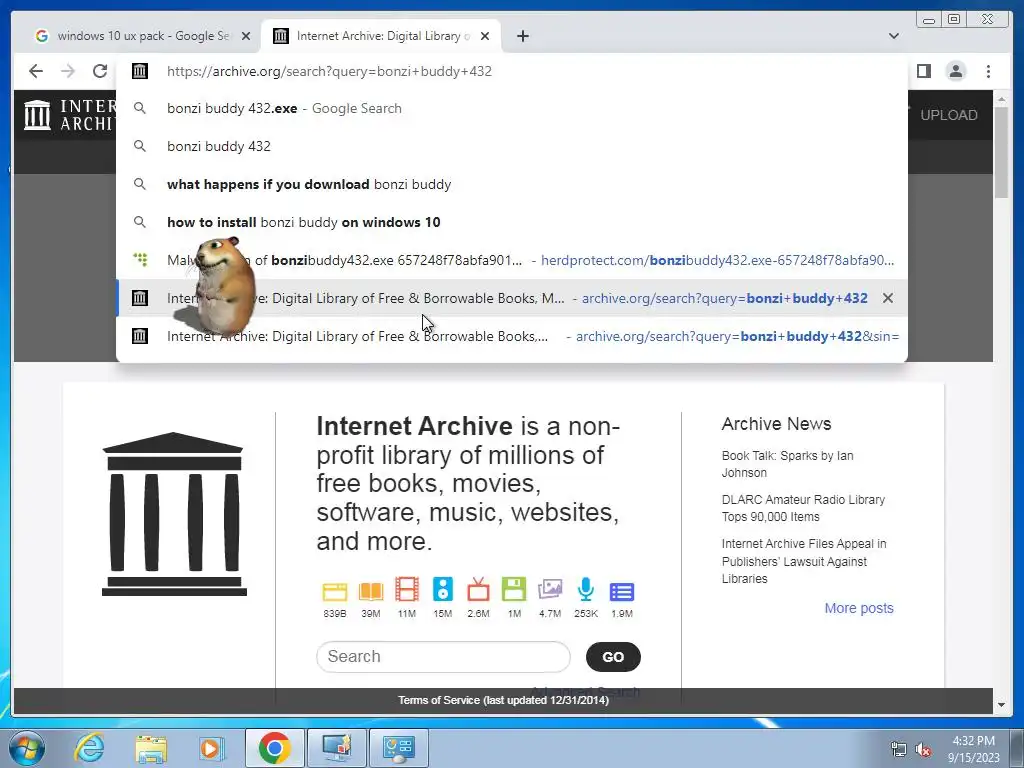Select 'what happens if you download bonzi buddy' suggestion
Screen dimensions: 1024x768
click(x=511, y=184)
